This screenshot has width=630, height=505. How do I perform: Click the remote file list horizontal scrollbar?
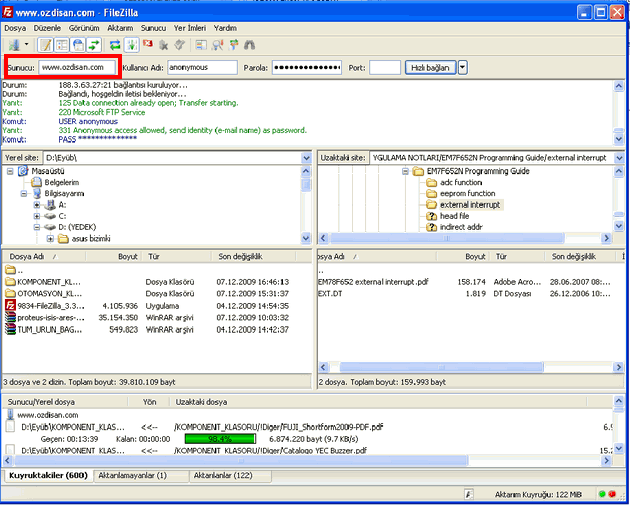441,367
